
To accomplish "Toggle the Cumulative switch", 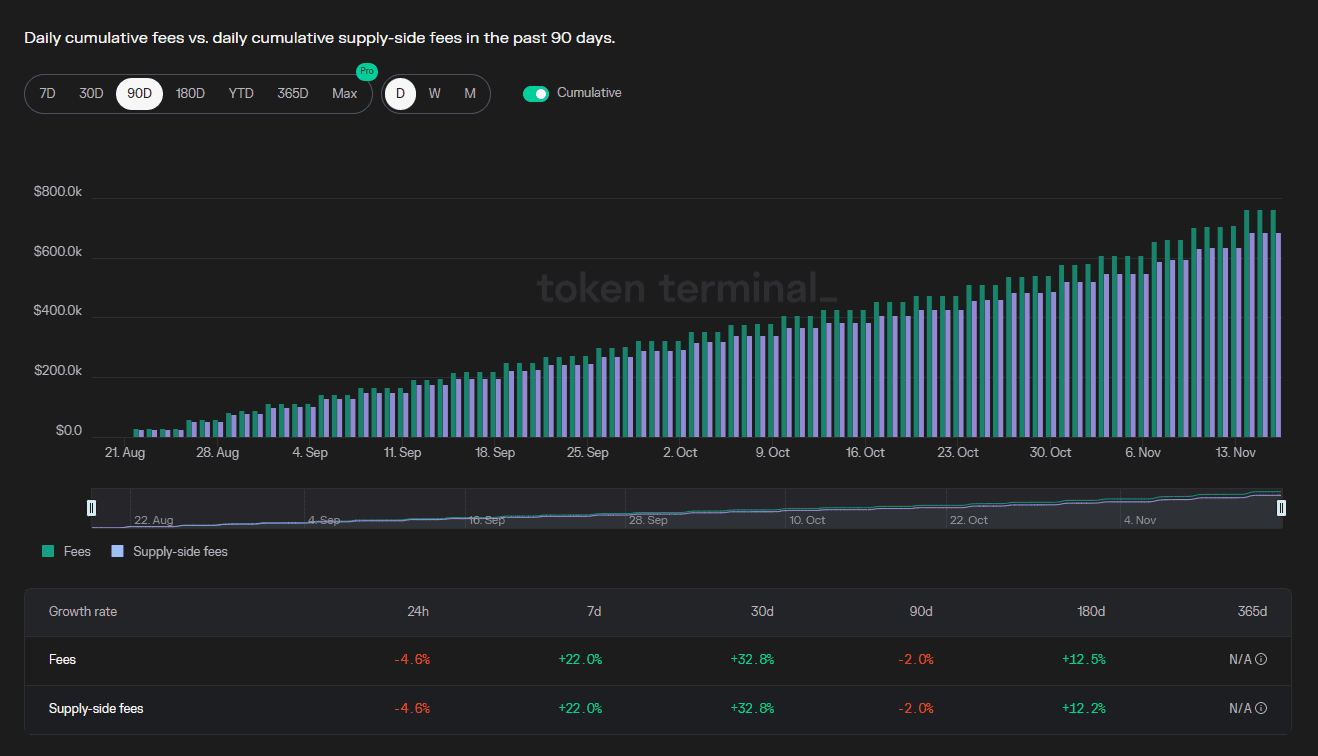I will (536, 94).
